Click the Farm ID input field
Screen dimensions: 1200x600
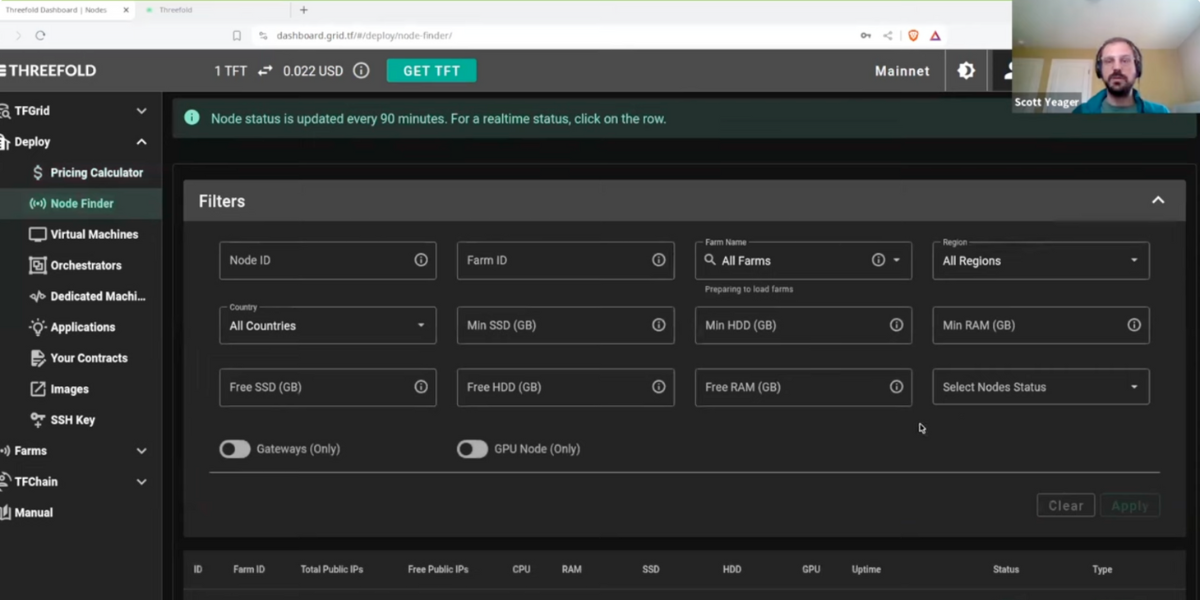(x=566, y=260)
